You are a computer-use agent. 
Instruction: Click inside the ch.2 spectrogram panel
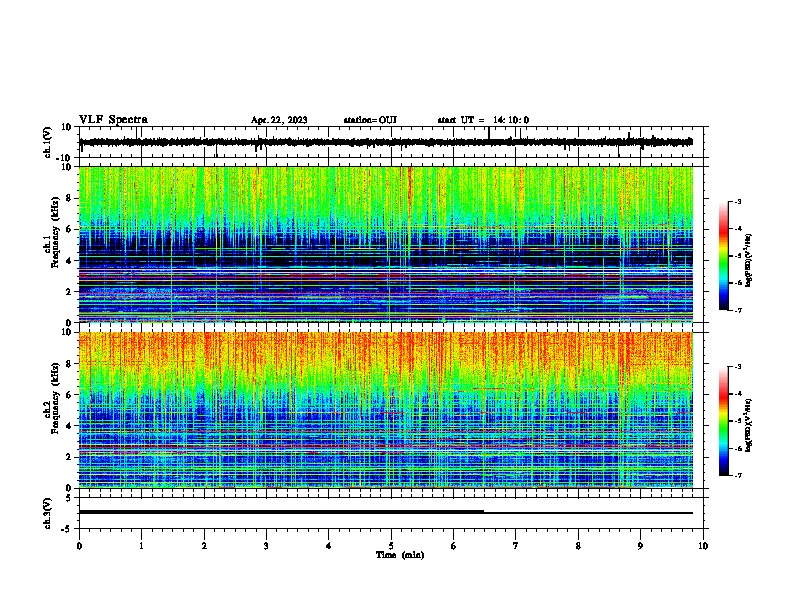(x=386, y=410)
